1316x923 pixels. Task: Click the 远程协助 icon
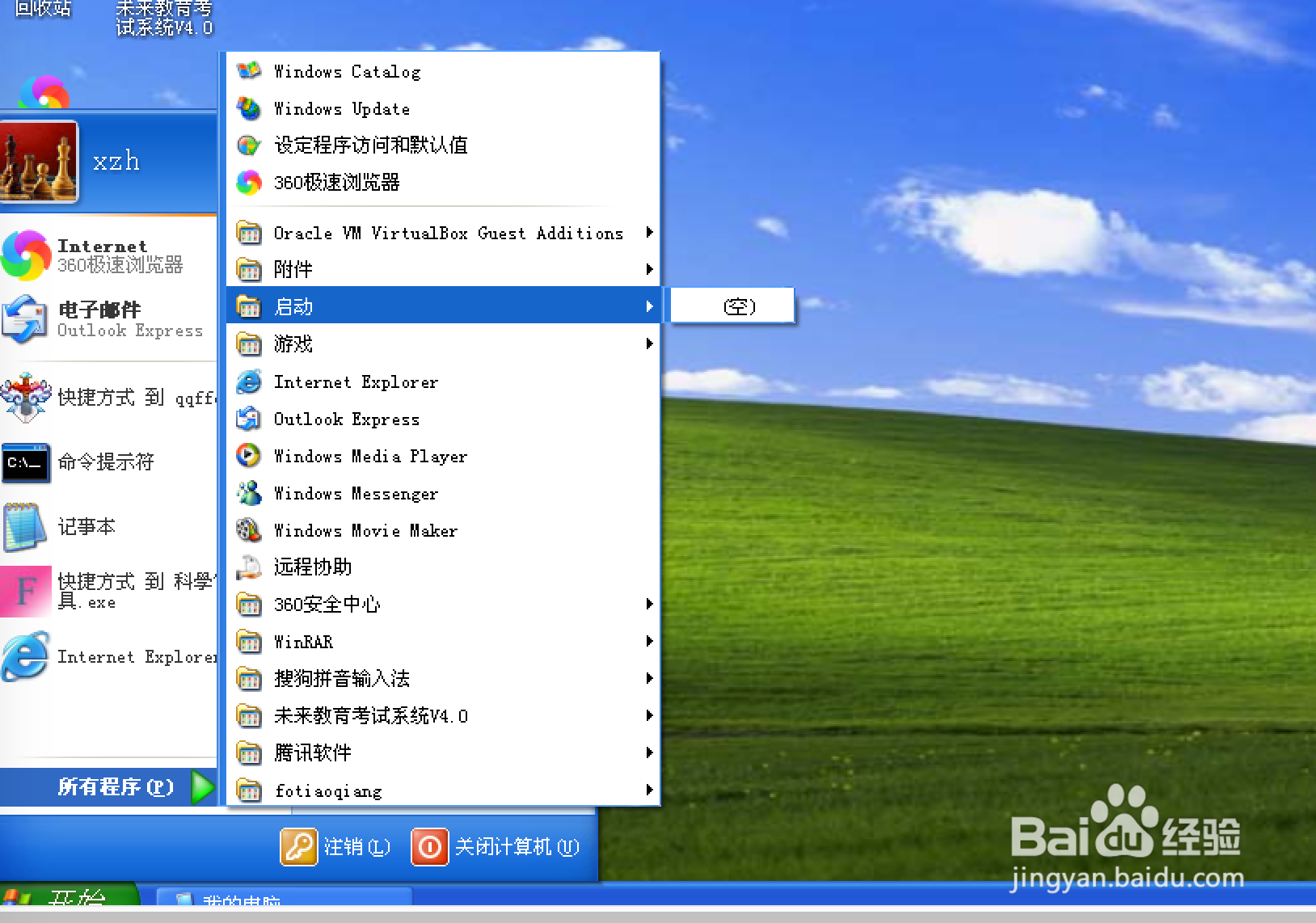coord(249,567)
